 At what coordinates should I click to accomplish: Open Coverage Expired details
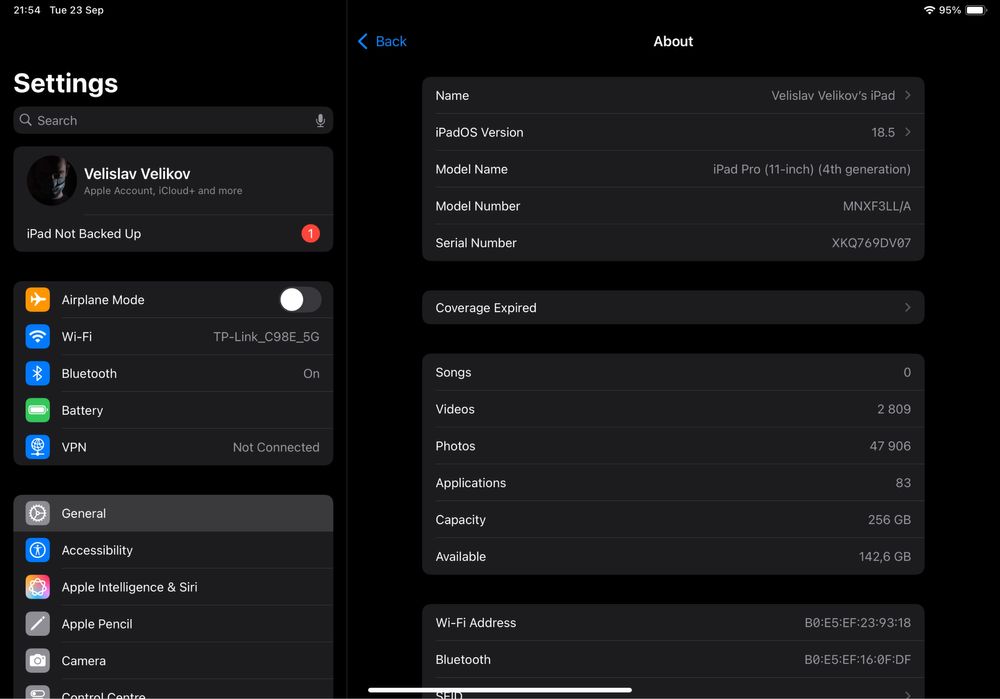coord(673,307)
